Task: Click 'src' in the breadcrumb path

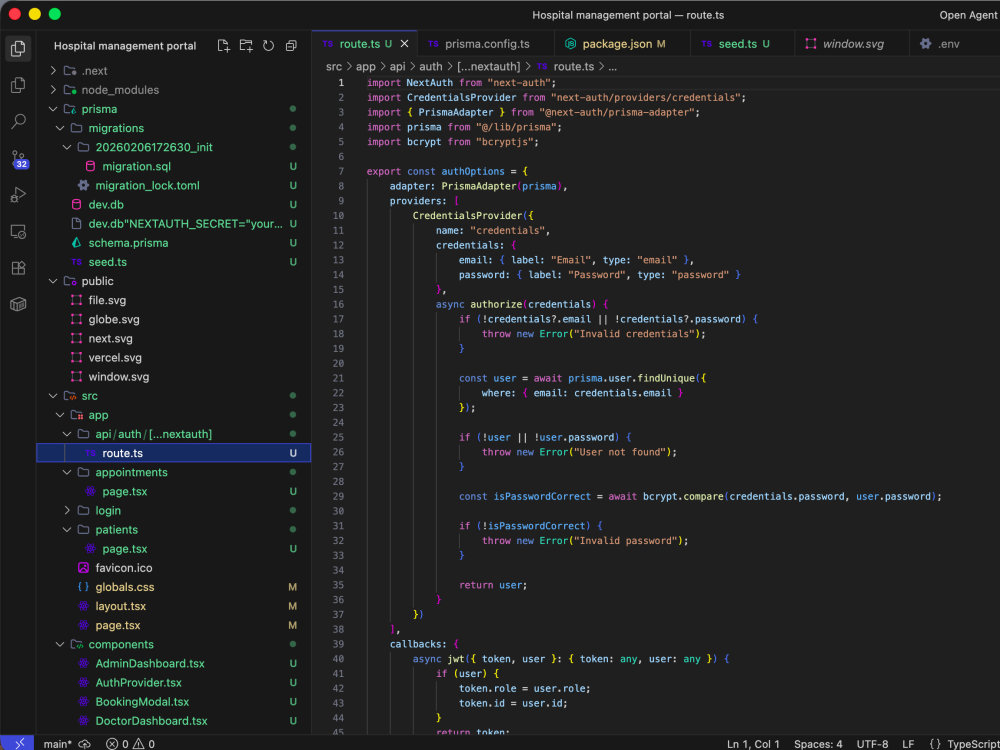Action: [x=334, y=66]
